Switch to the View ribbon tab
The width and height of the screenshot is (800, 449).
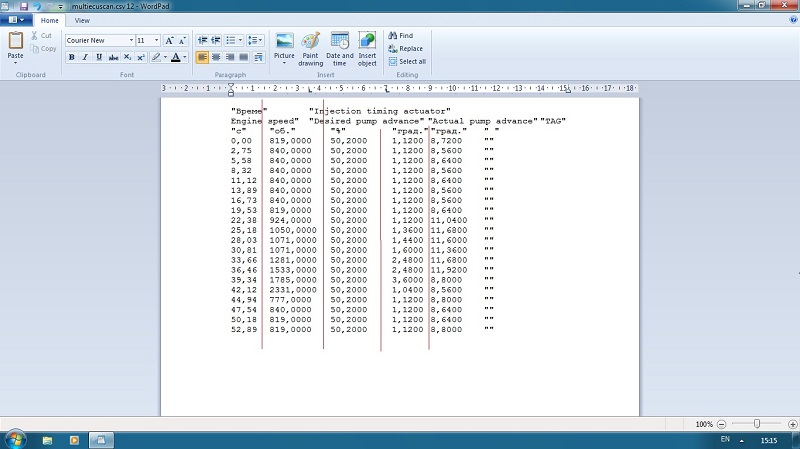tap(81, 20)
